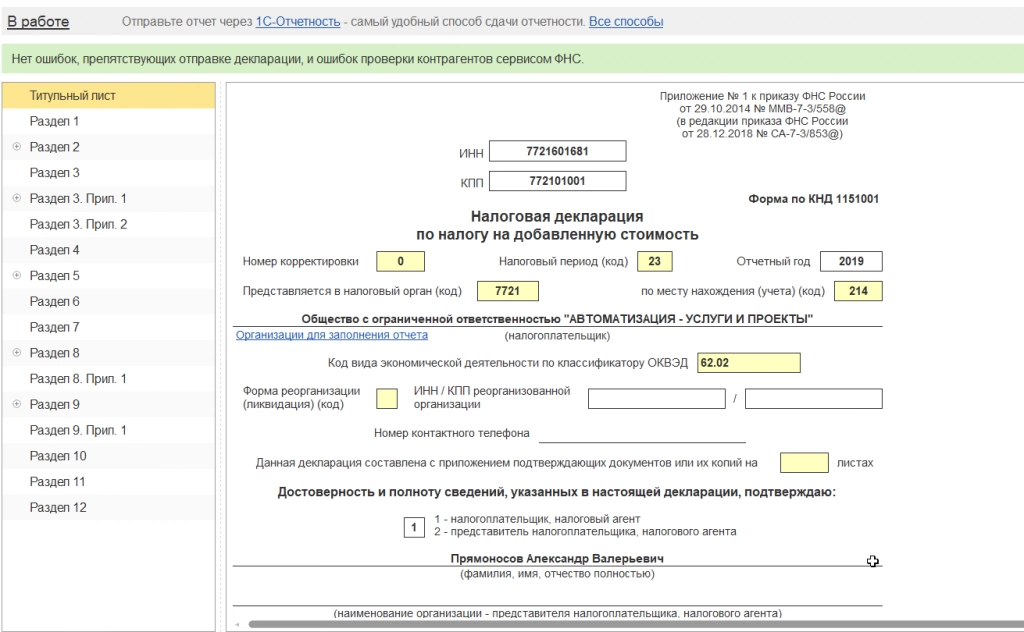Viewport: 1024px width, 632px height.
Task: Click the horizontal scrollbar of the form
Action: pos(636,625)
